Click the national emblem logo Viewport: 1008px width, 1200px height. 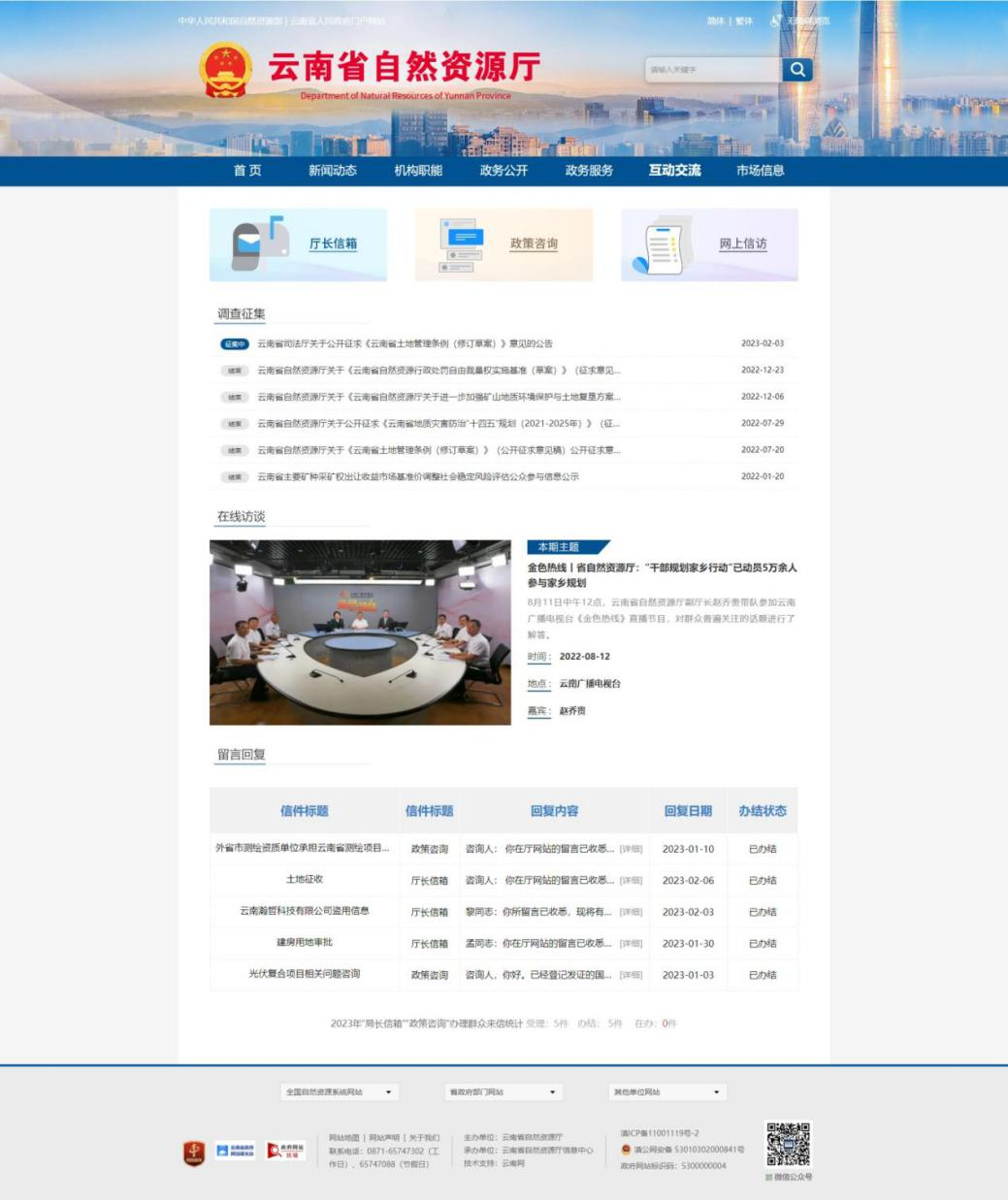point(225,70)
